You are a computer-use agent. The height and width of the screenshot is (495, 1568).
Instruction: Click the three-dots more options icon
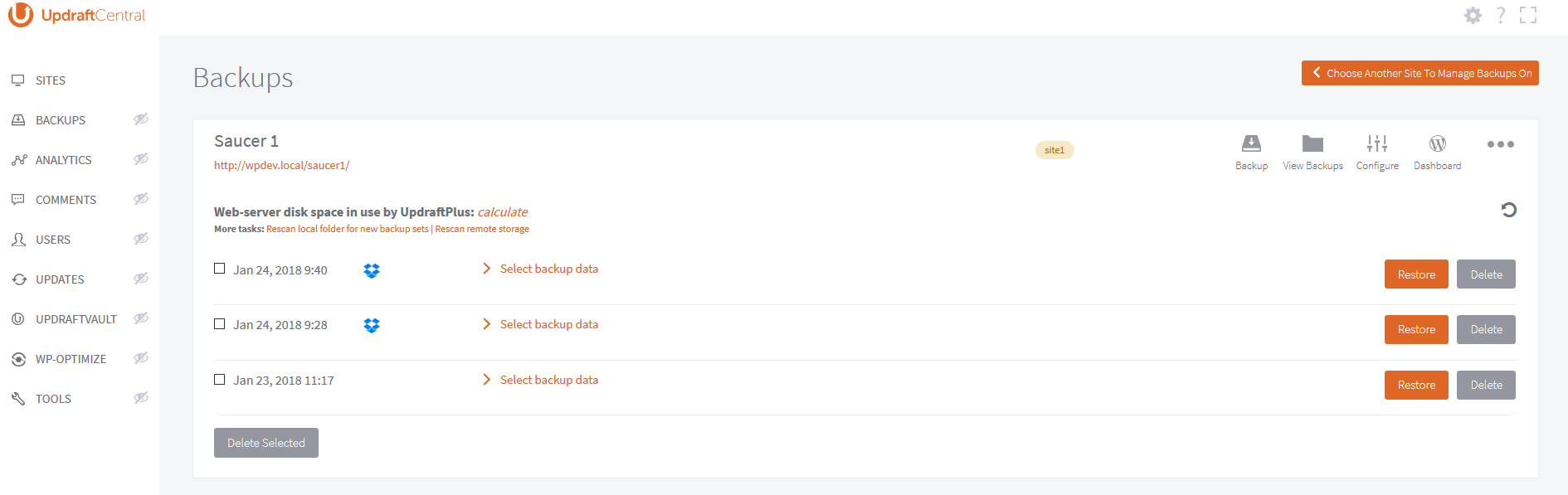tap(1500, 144)
